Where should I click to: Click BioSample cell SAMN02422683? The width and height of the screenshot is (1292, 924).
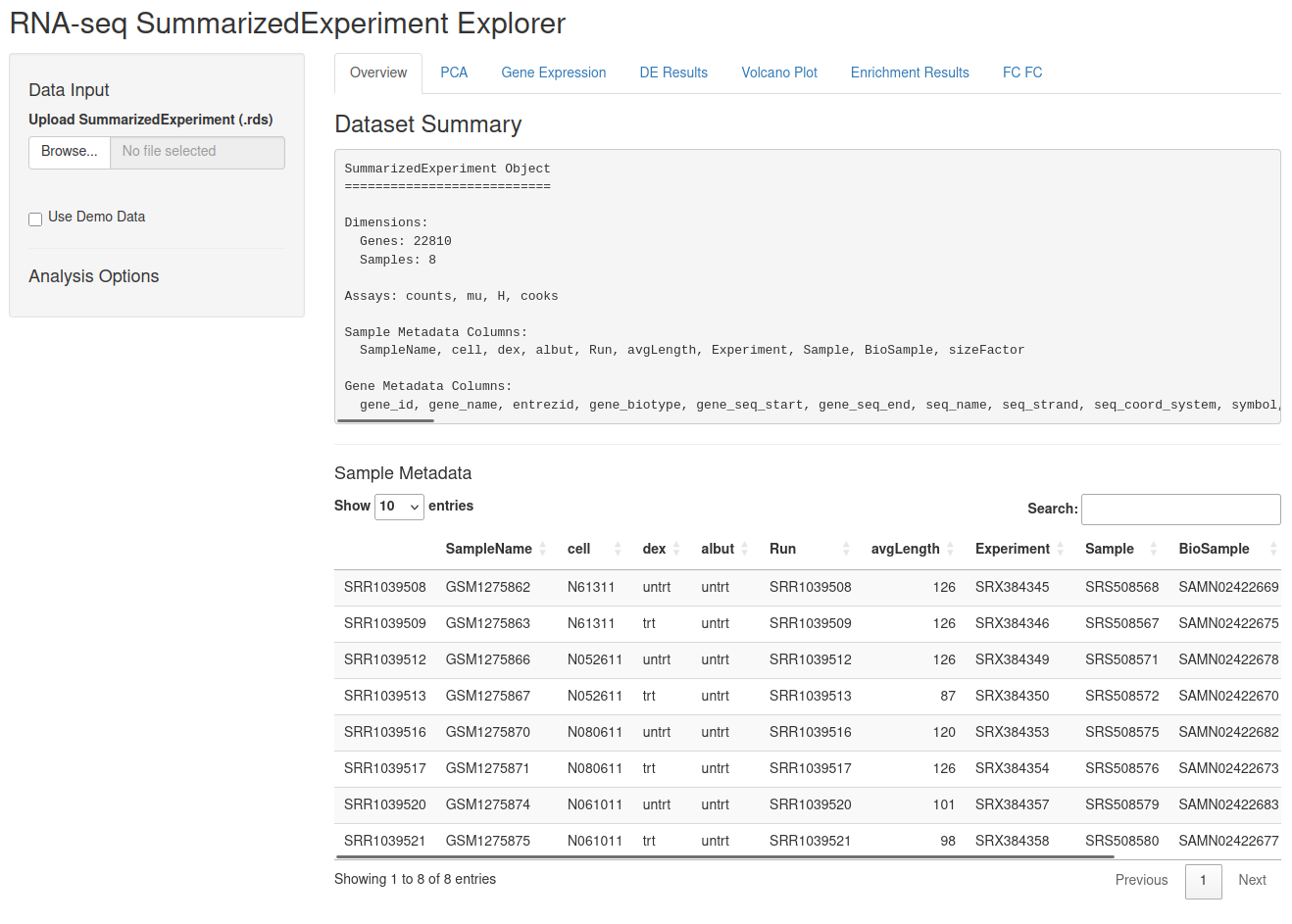[1228, 804]
